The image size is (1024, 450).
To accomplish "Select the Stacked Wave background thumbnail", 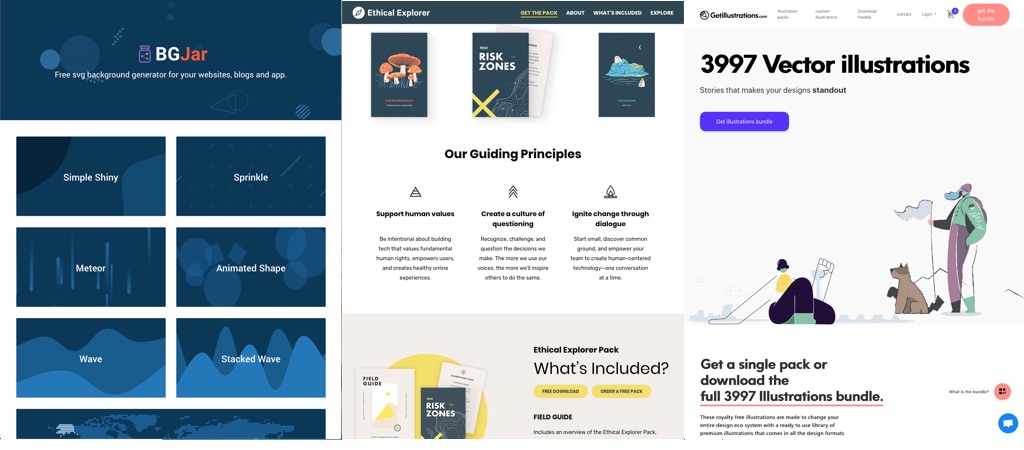I will pyautogui.click(x=251, y=358).
